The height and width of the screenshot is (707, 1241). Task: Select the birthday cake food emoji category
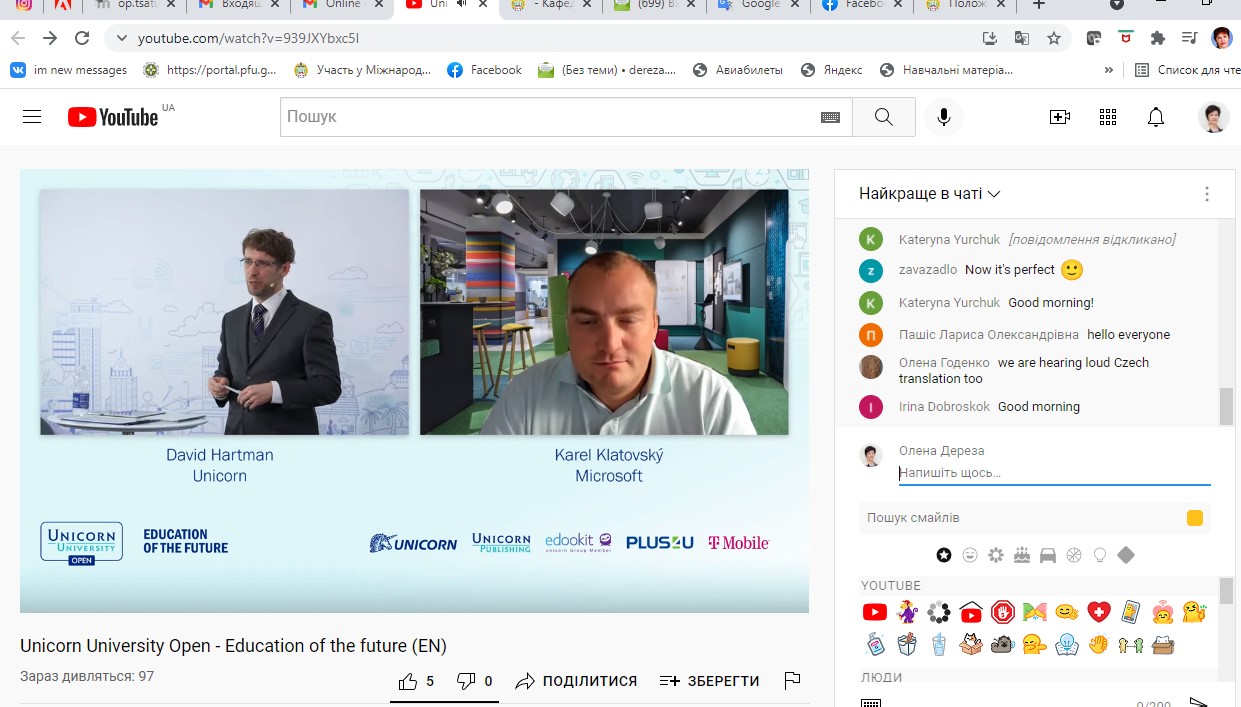tap(1022, 555)
